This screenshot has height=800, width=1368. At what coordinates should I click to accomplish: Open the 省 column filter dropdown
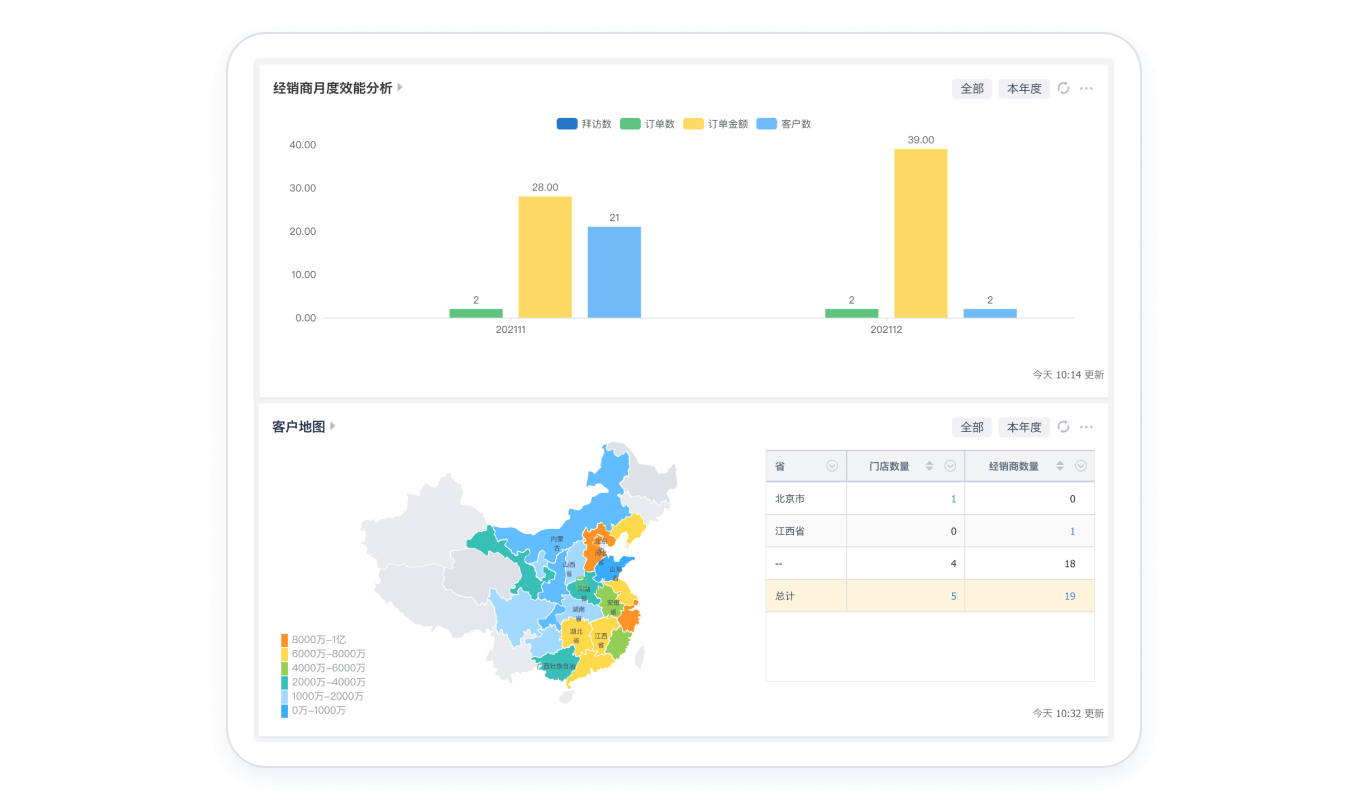(x=832, y=466)
